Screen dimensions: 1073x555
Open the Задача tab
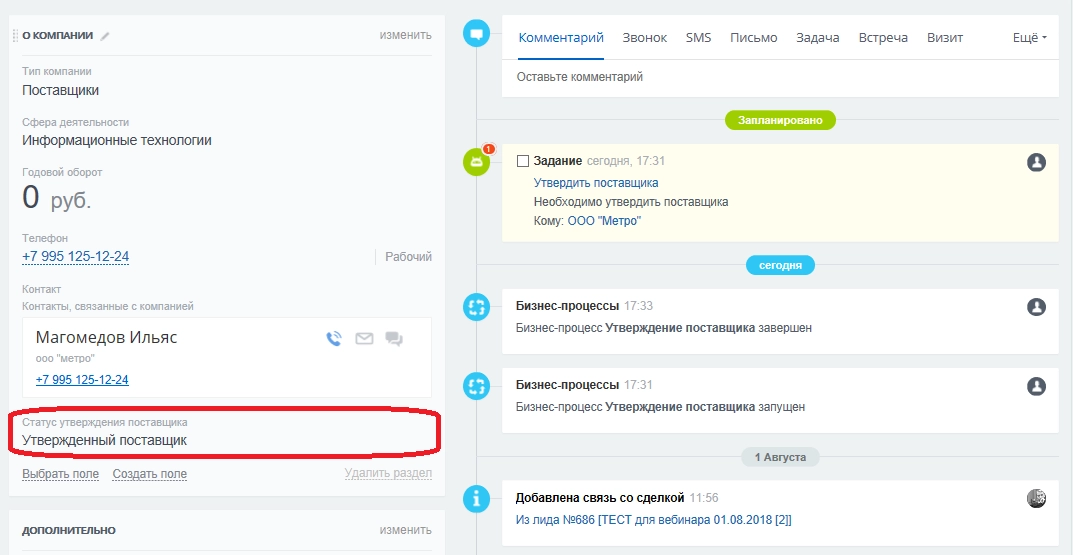pos(818,38)
